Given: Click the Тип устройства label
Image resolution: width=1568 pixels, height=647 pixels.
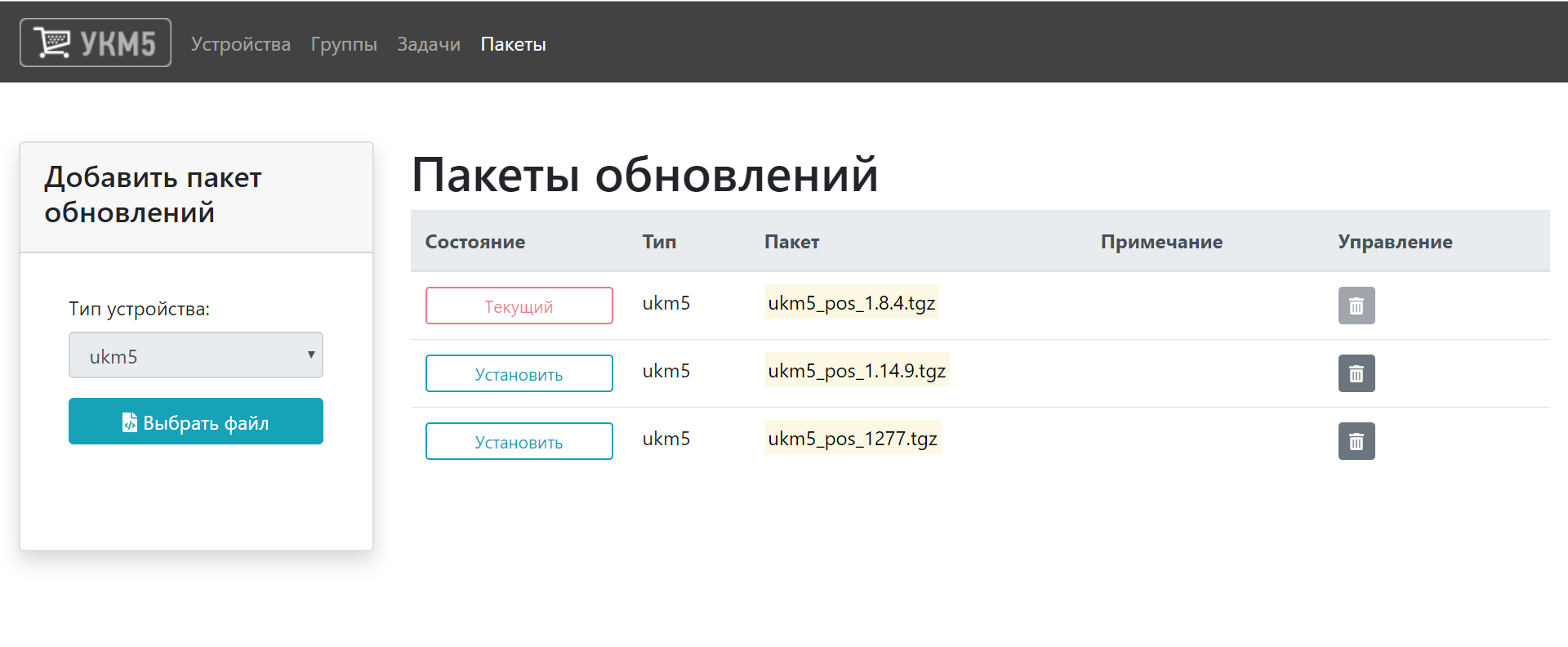Looking at the screenshot, I should [x=140, y=309].
